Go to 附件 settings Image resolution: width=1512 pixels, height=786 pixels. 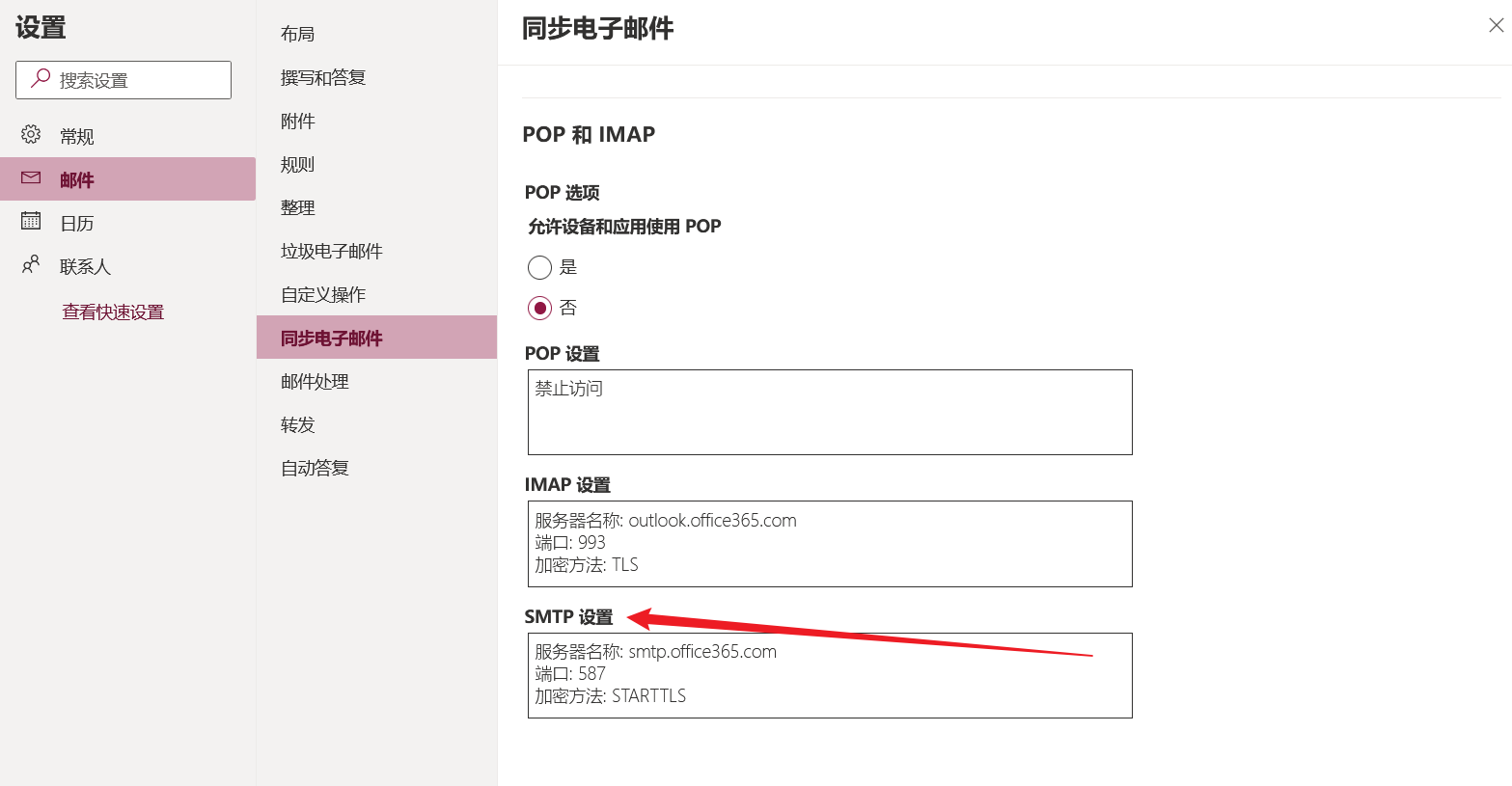click(297, 121)
